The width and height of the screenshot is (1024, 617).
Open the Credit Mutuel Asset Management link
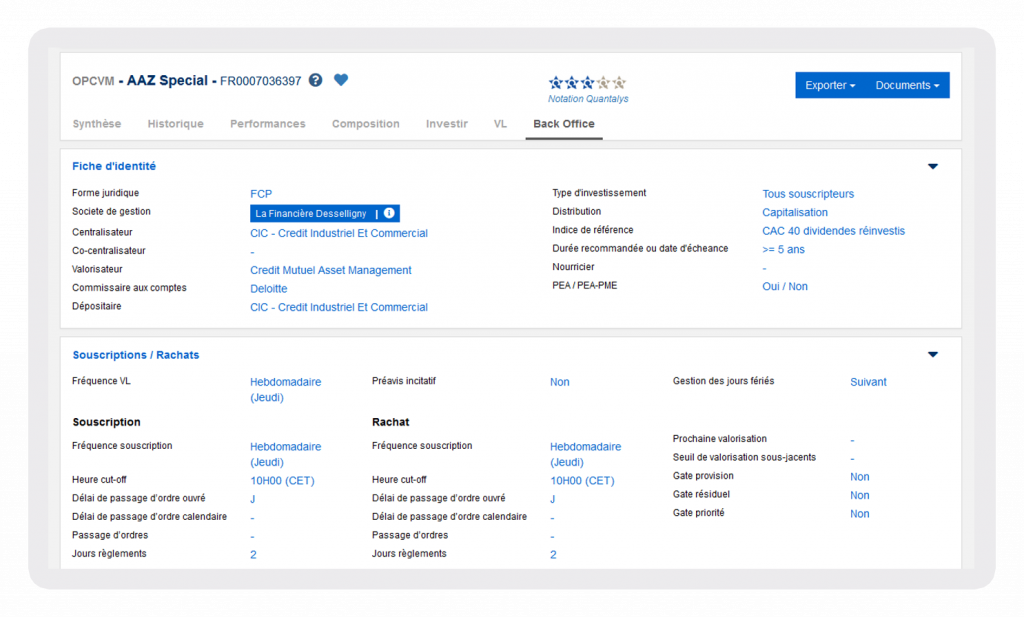tap(331, 270)
